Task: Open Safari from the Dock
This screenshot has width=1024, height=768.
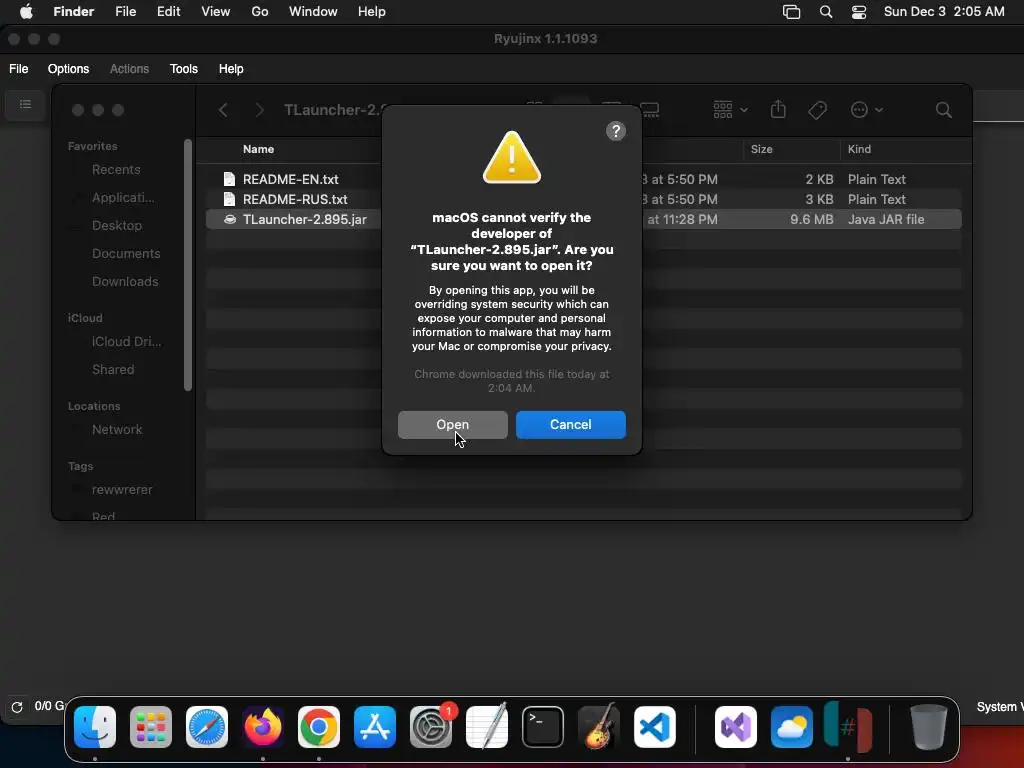Action: click(x=207, y=727)
